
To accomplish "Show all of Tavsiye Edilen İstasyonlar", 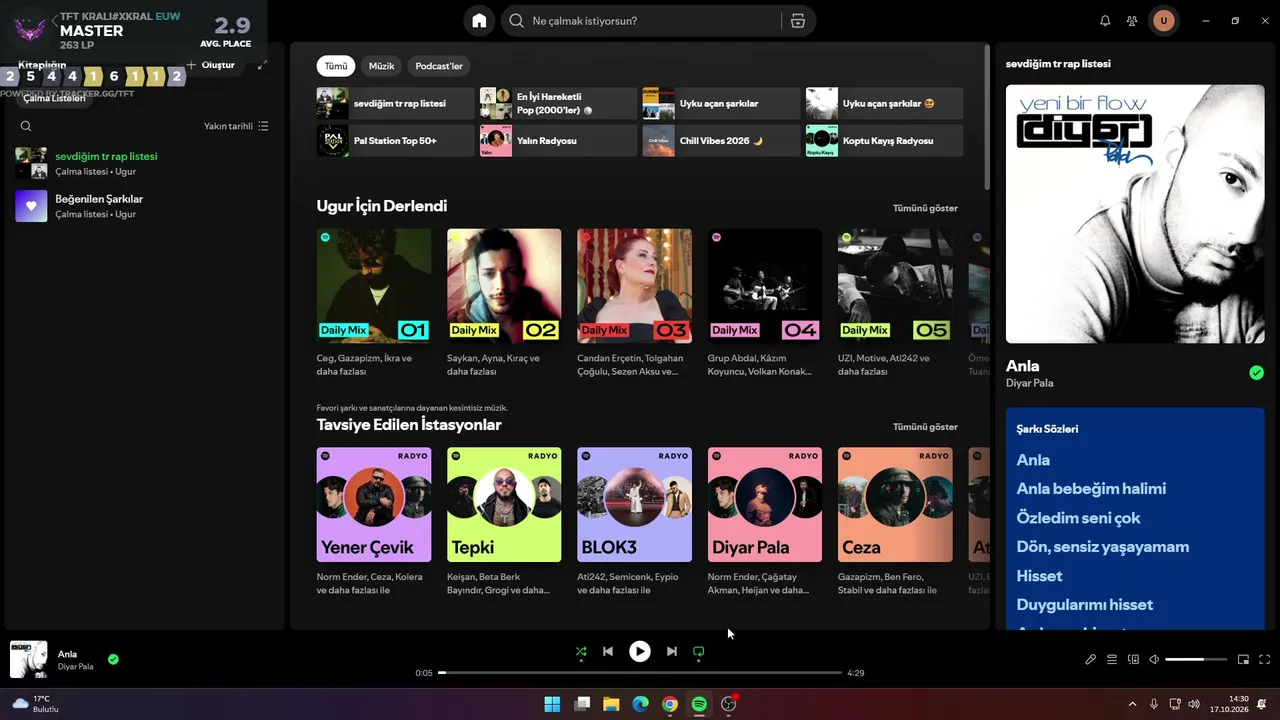I will point(925,427).
